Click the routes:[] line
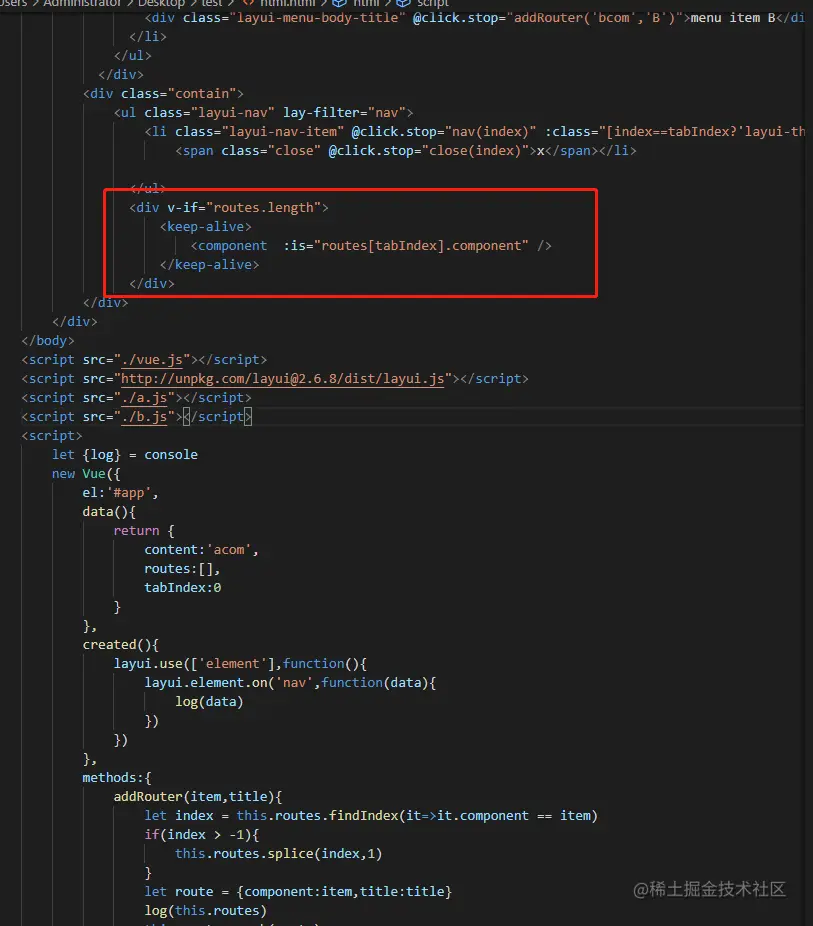813x926 pixels. coord(182,569)
